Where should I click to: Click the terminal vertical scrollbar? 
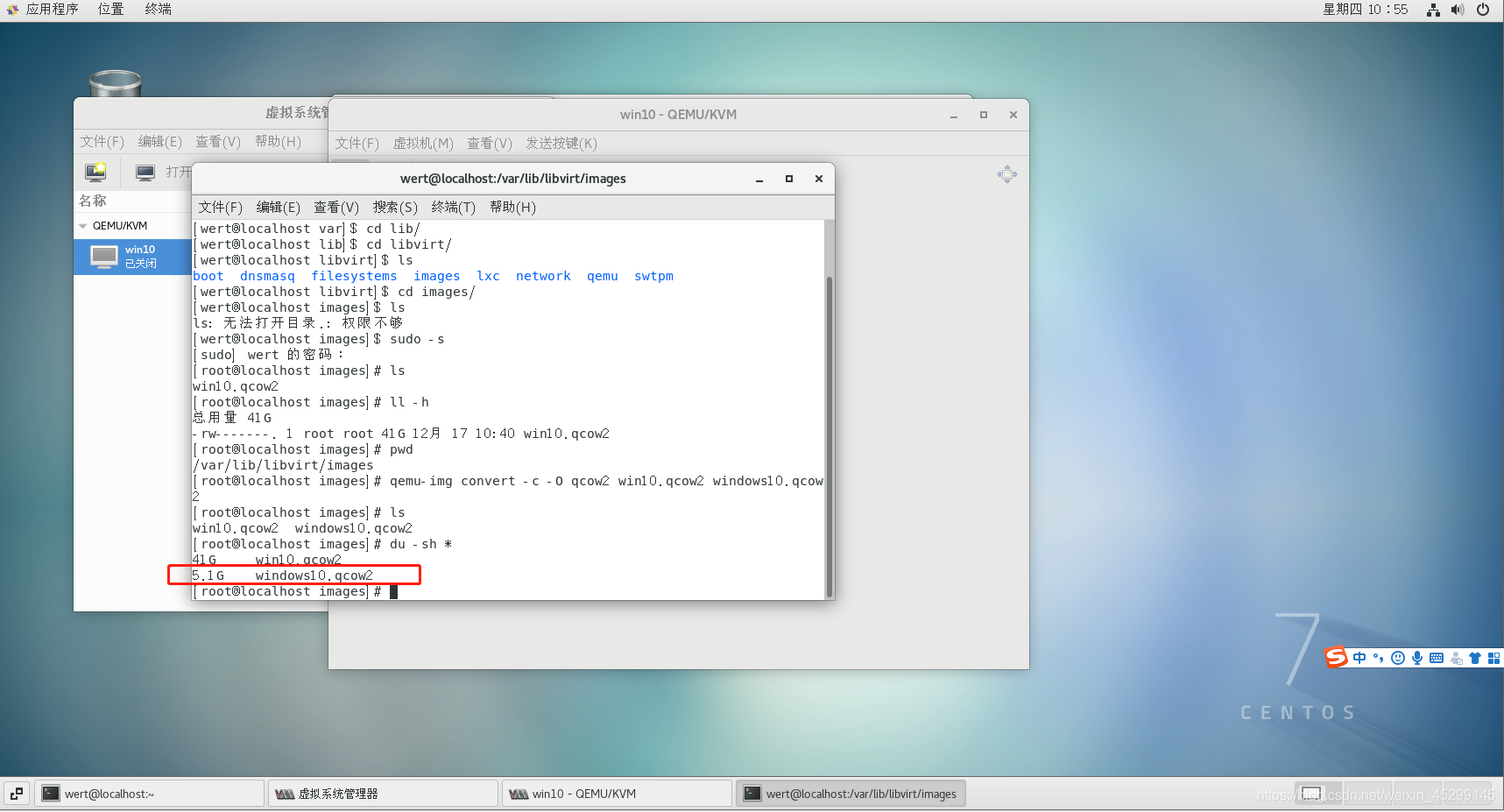click(829, 436)
